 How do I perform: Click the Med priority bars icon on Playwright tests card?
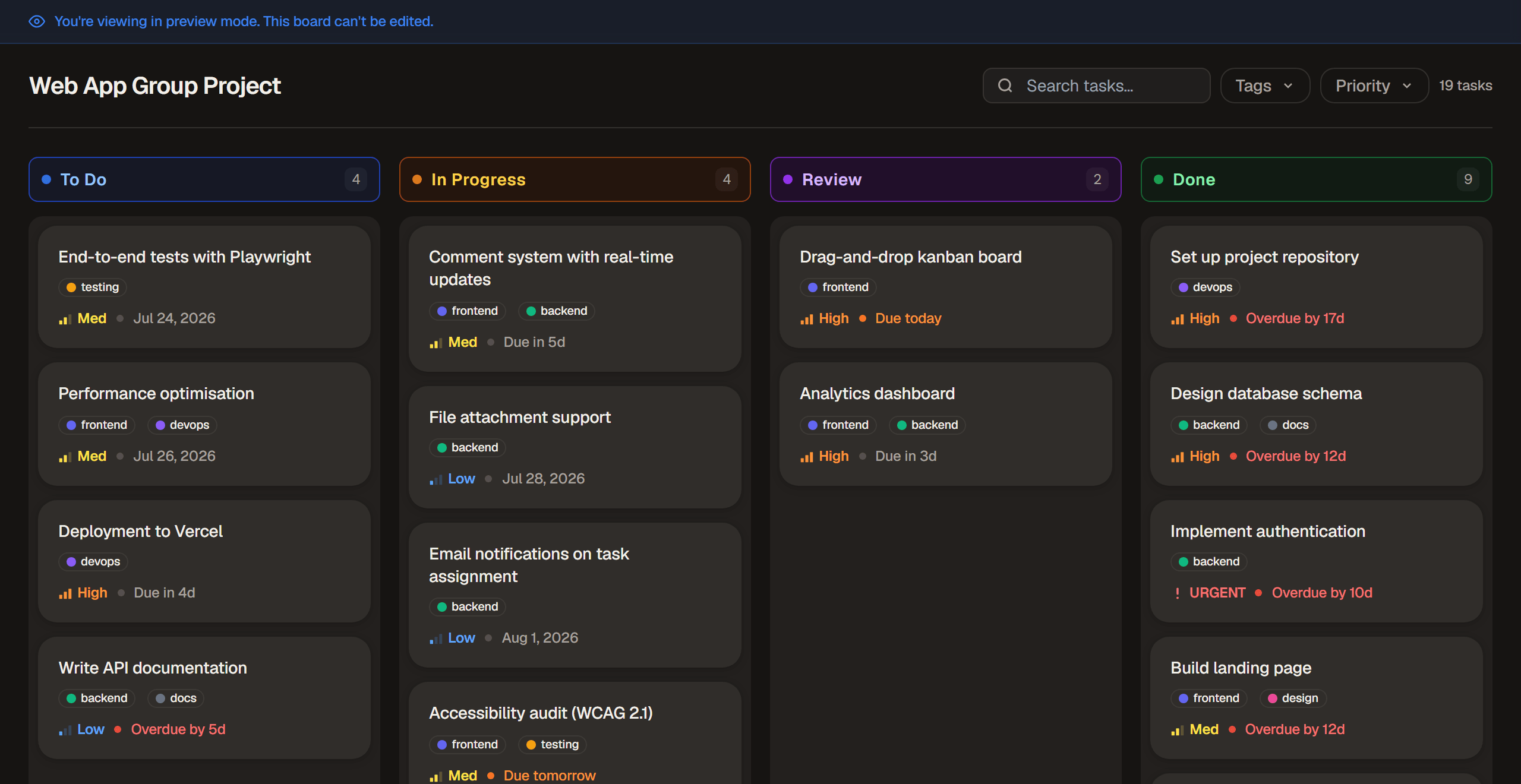(x=65, y=319)
